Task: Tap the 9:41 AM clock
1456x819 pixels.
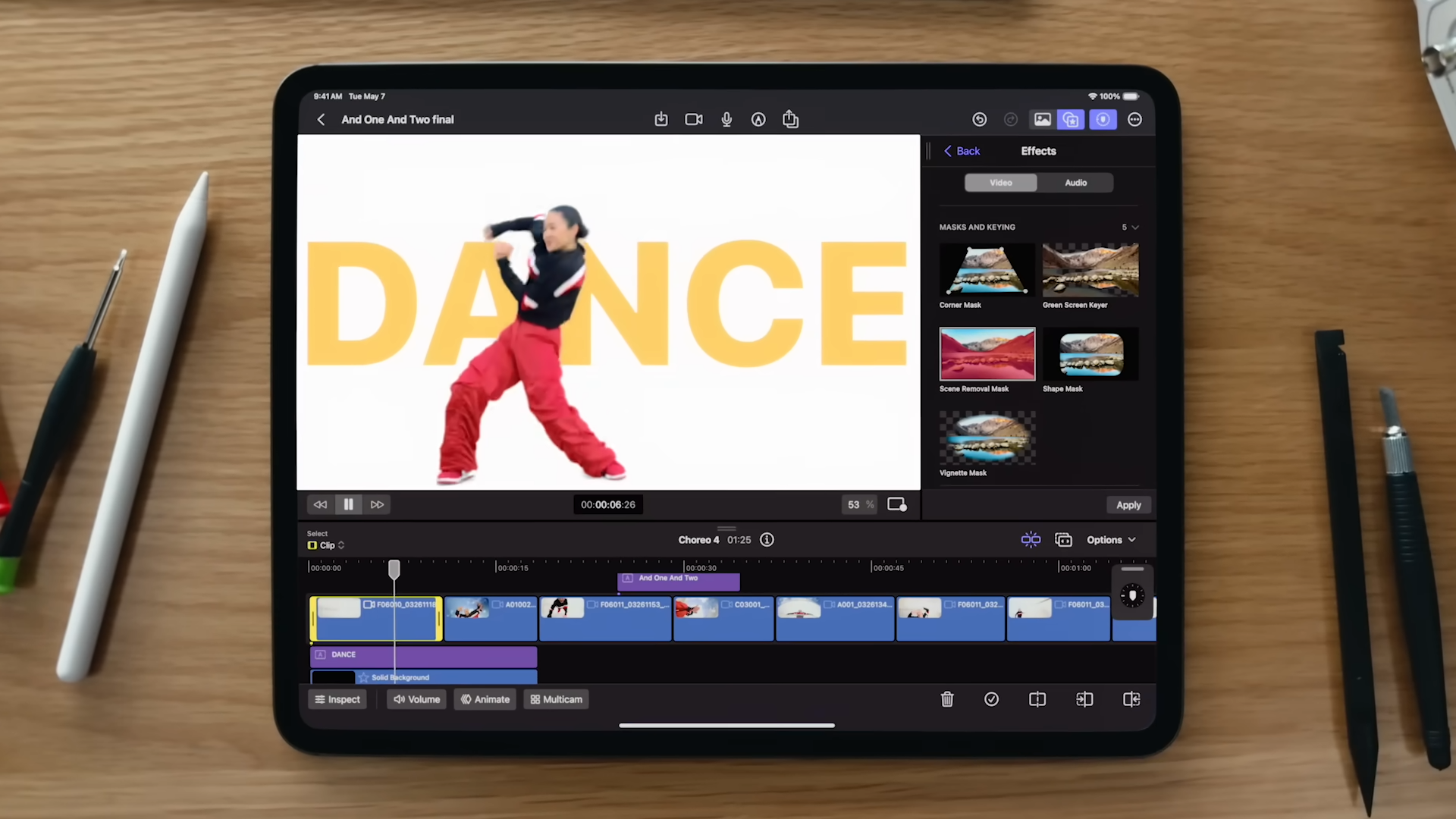Action: (328, 96)
